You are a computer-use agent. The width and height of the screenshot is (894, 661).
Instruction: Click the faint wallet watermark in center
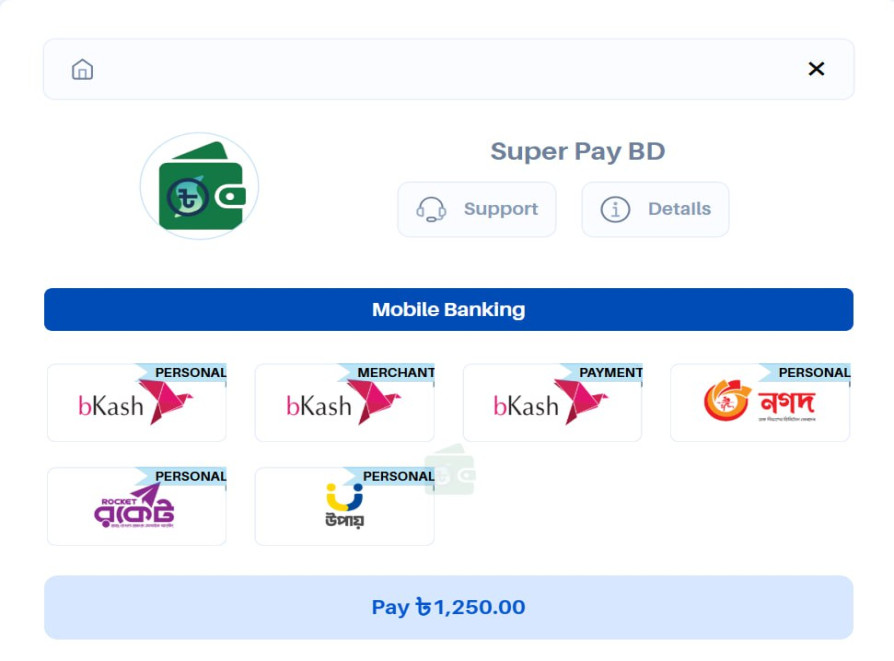[x=451, y=472]
